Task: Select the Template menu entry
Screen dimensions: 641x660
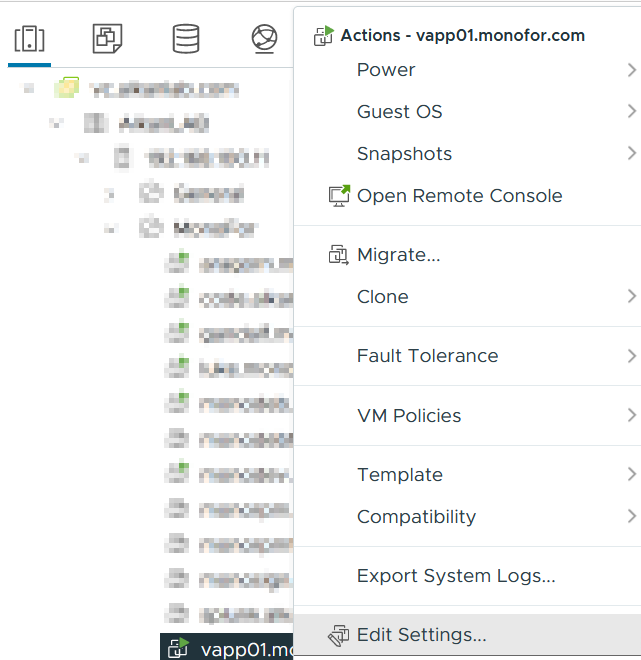Action: [399, 475]
